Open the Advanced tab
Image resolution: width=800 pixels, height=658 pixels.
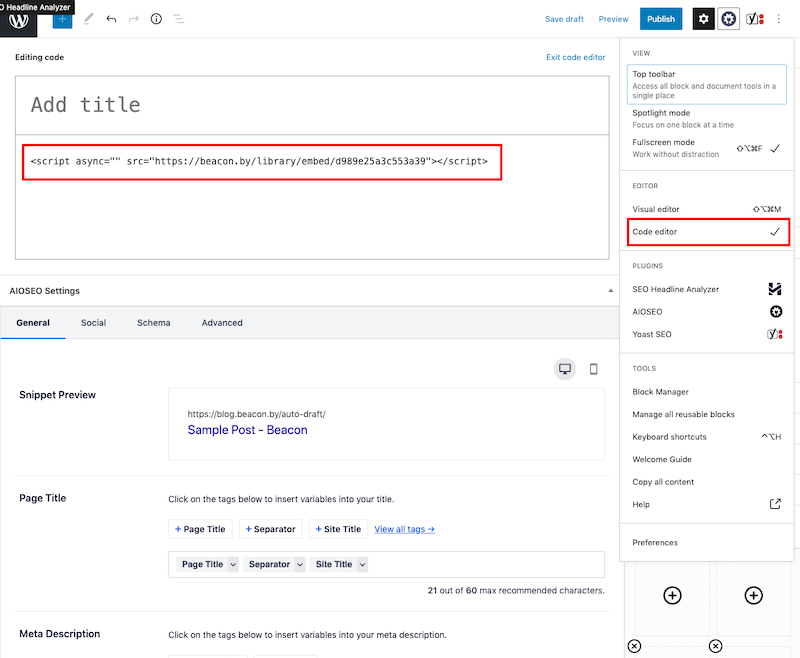point(222,323)
